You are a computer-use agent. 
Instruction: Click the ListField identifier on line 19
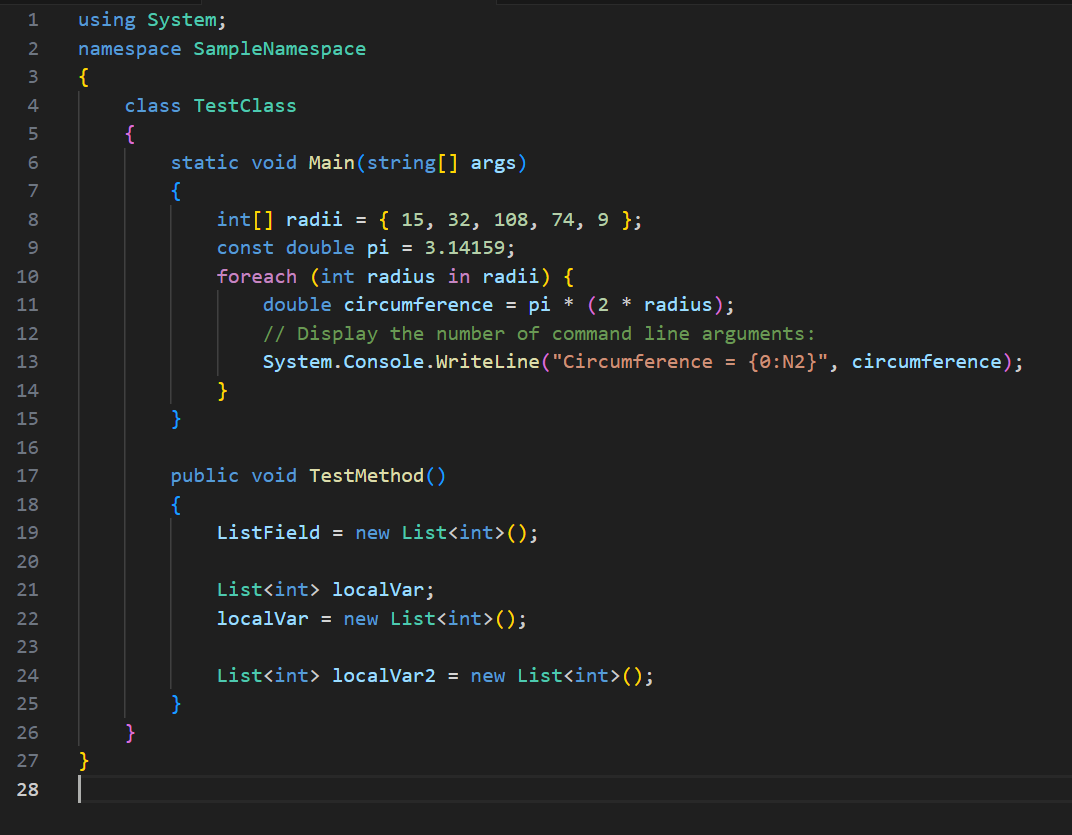[x=268, y=532]
